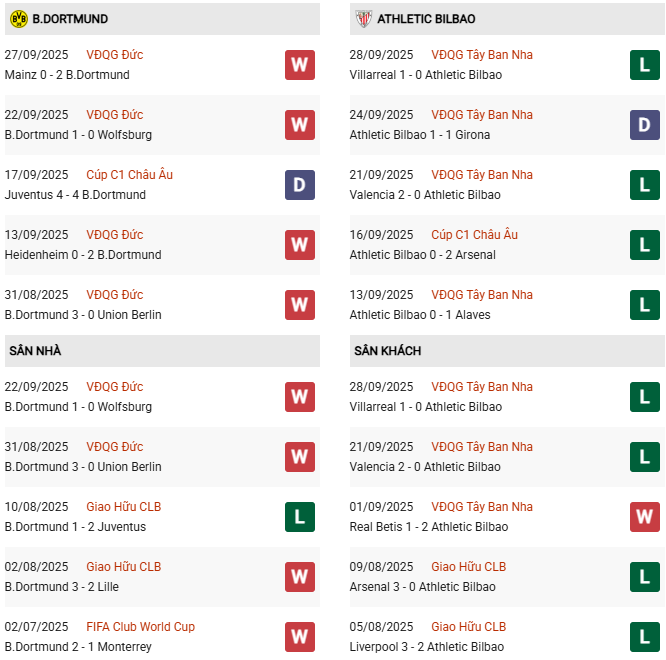Open the ATHLETIC BILBAO team header

[x=426, y=19]
